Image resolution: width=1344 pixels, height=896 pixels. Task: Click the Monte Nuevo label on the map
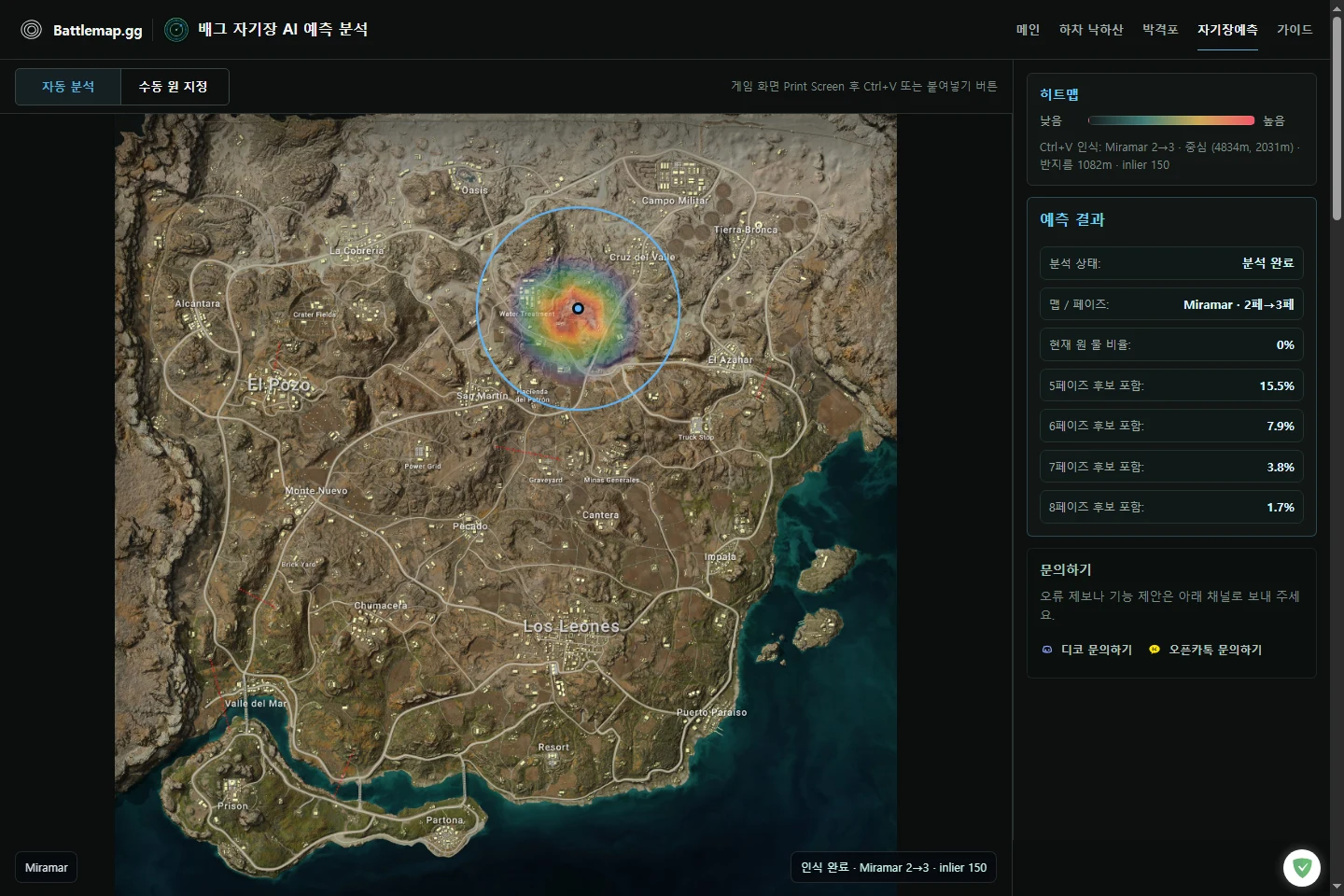[x=316, y=490]
